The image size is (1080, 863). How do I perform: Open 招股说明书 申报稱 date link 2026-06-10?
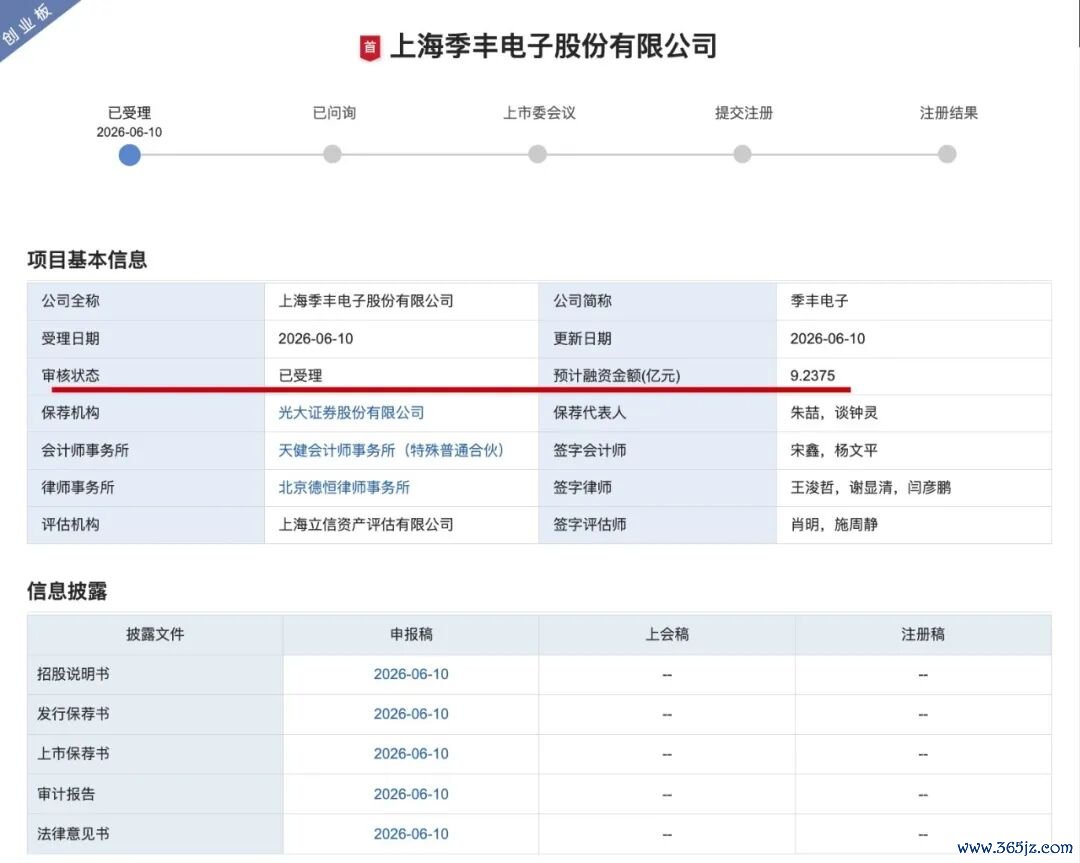coord(411,674)
